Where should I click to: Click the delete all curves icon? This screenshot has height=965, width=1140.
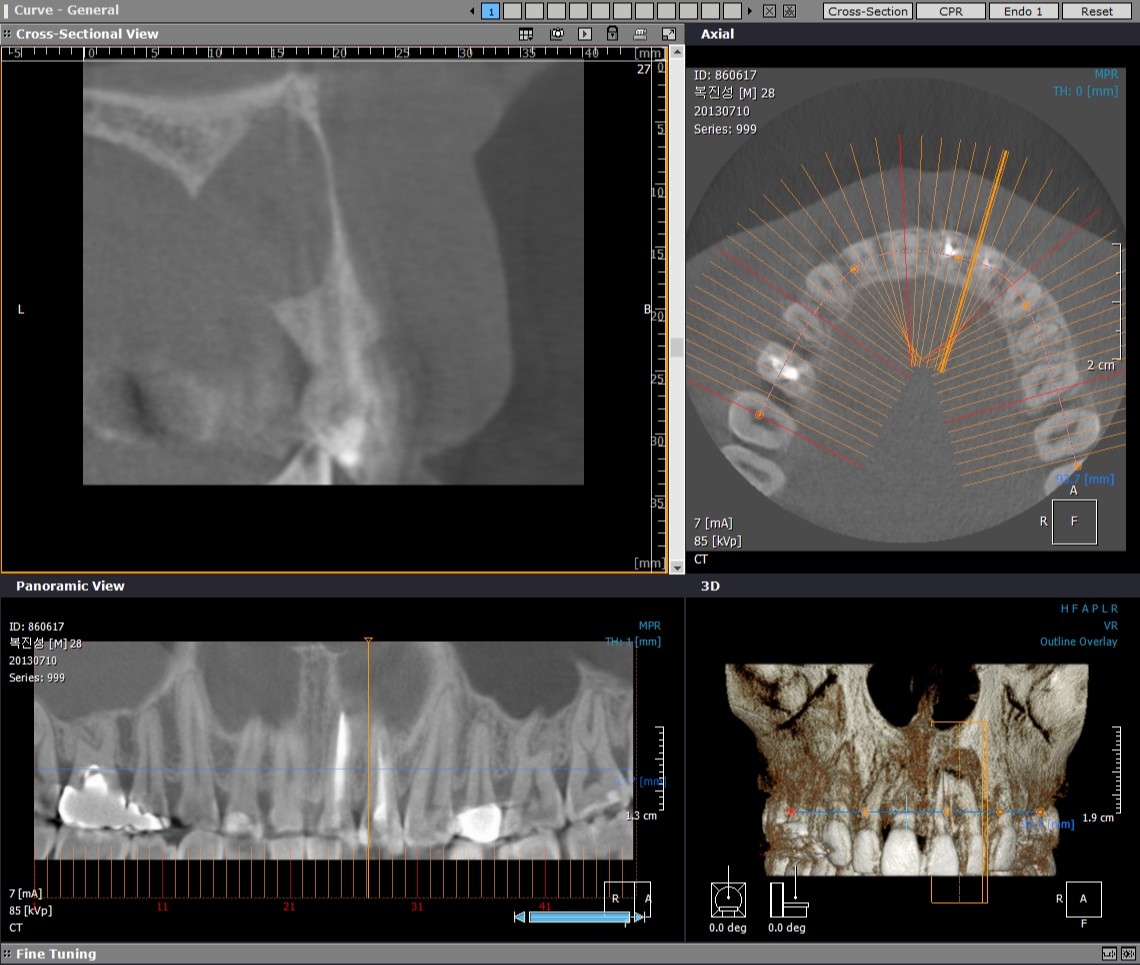pyautogui.click(x=789, y=11)
